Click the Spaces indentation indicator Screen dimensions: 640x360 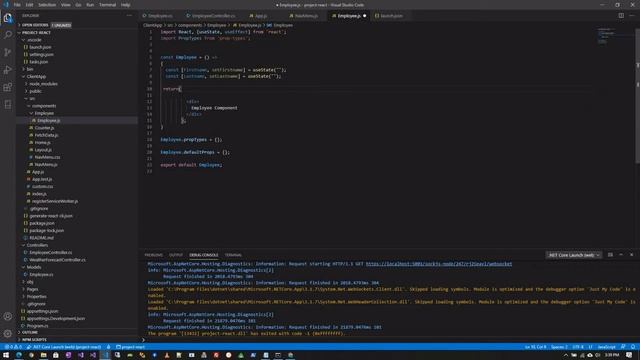tap(559, 347)
